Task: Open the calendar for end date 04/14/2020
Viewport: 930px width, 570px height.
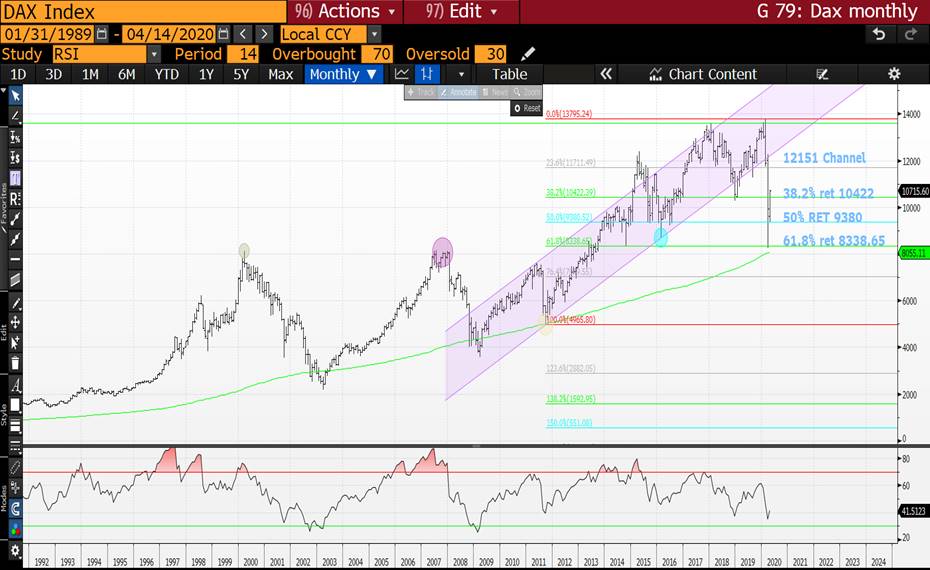Action: coord(224,34)
